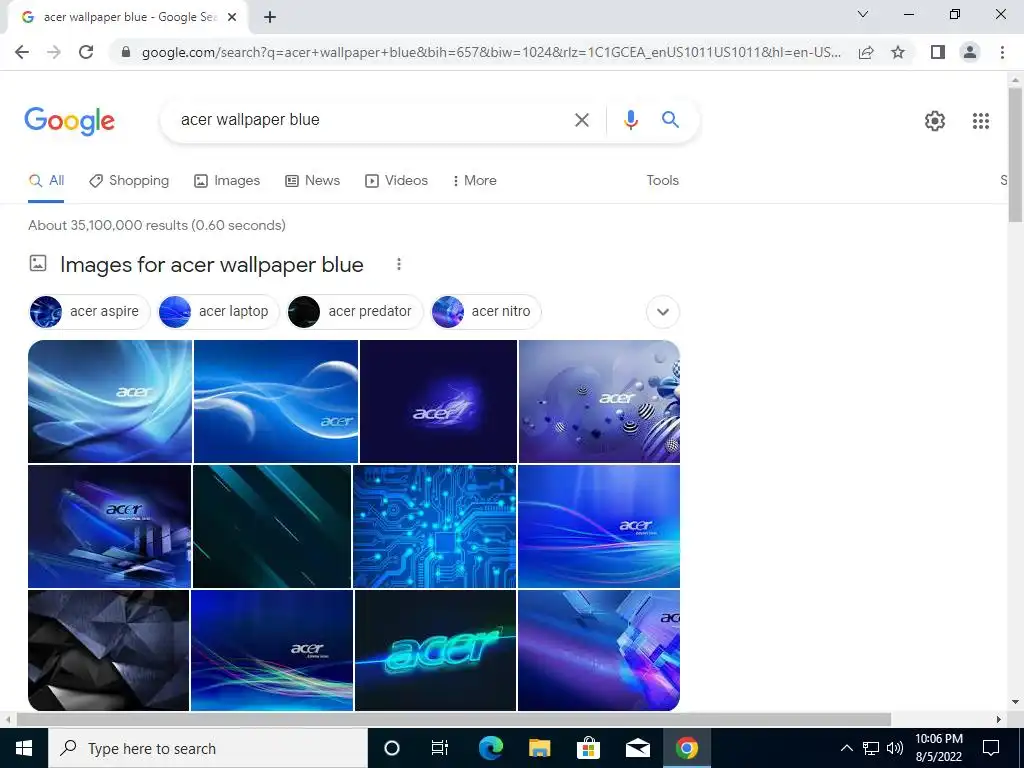Filter by acer aspire chip
This screenshot has height=768, width=1024.
89,312
